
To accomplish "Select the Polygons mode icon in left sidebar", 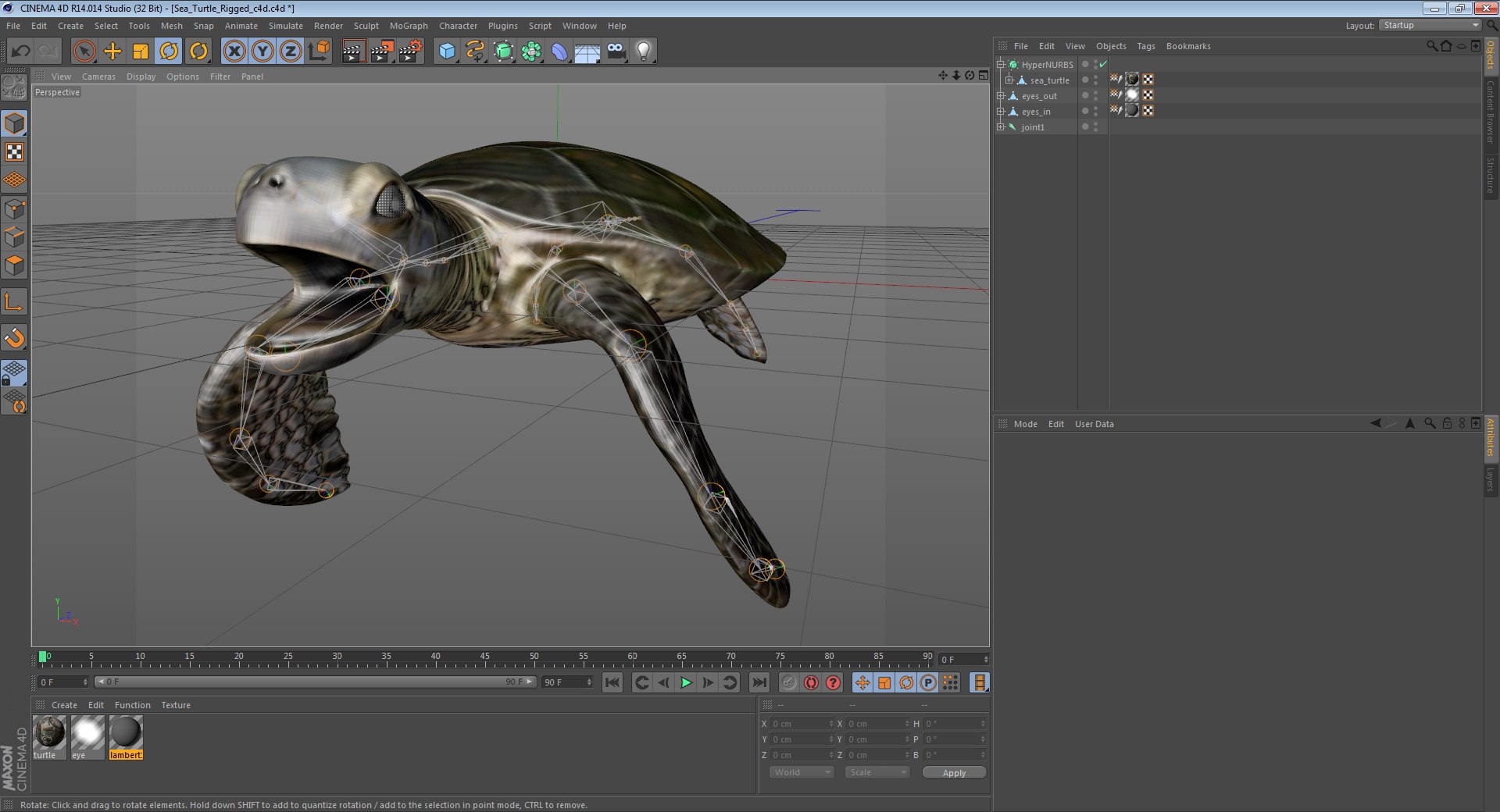I will coord(15,265).
